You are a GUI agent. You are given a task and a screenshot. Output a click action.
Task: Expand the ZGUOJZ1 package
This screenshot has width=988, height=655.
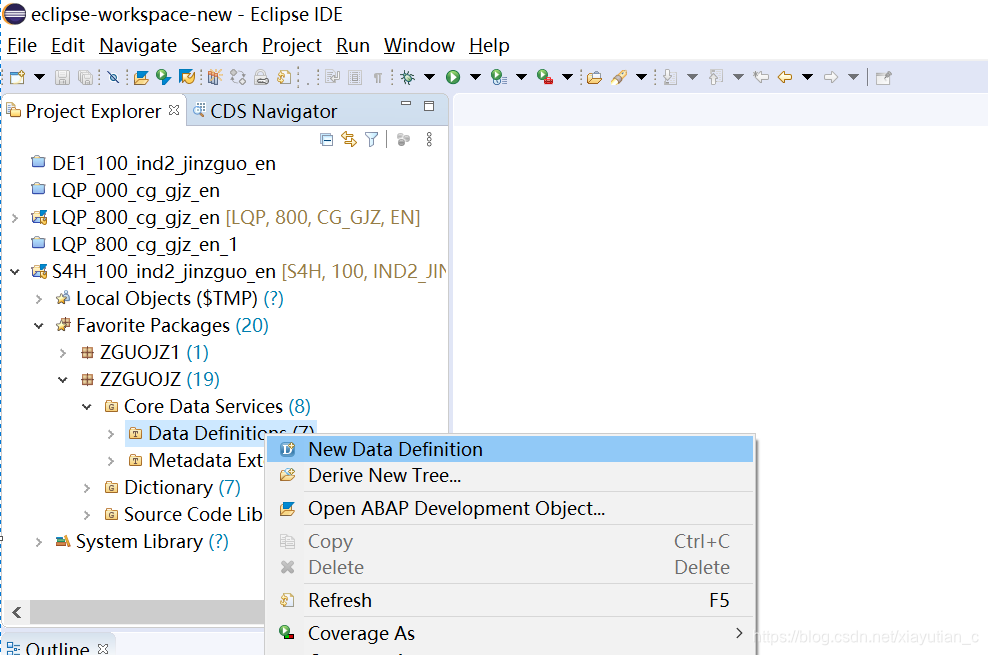[63, 353]
